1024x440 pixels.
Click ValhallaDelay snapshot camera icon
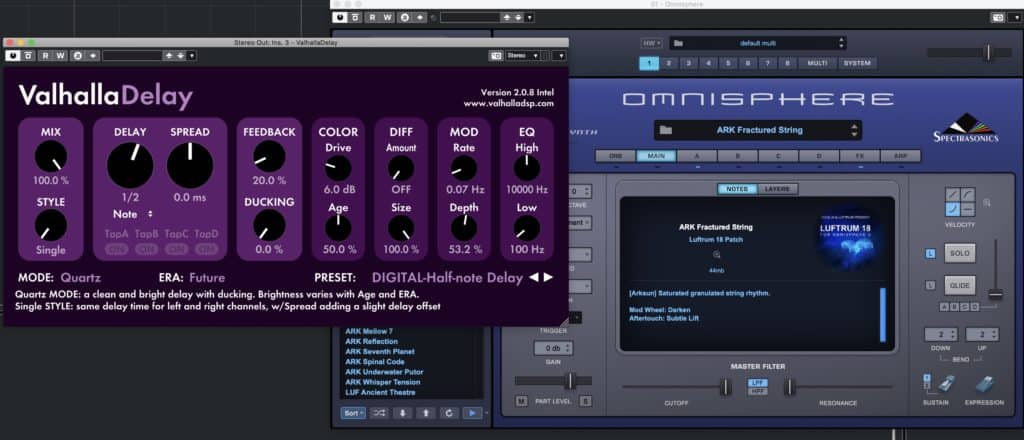[x=496, y=55]
